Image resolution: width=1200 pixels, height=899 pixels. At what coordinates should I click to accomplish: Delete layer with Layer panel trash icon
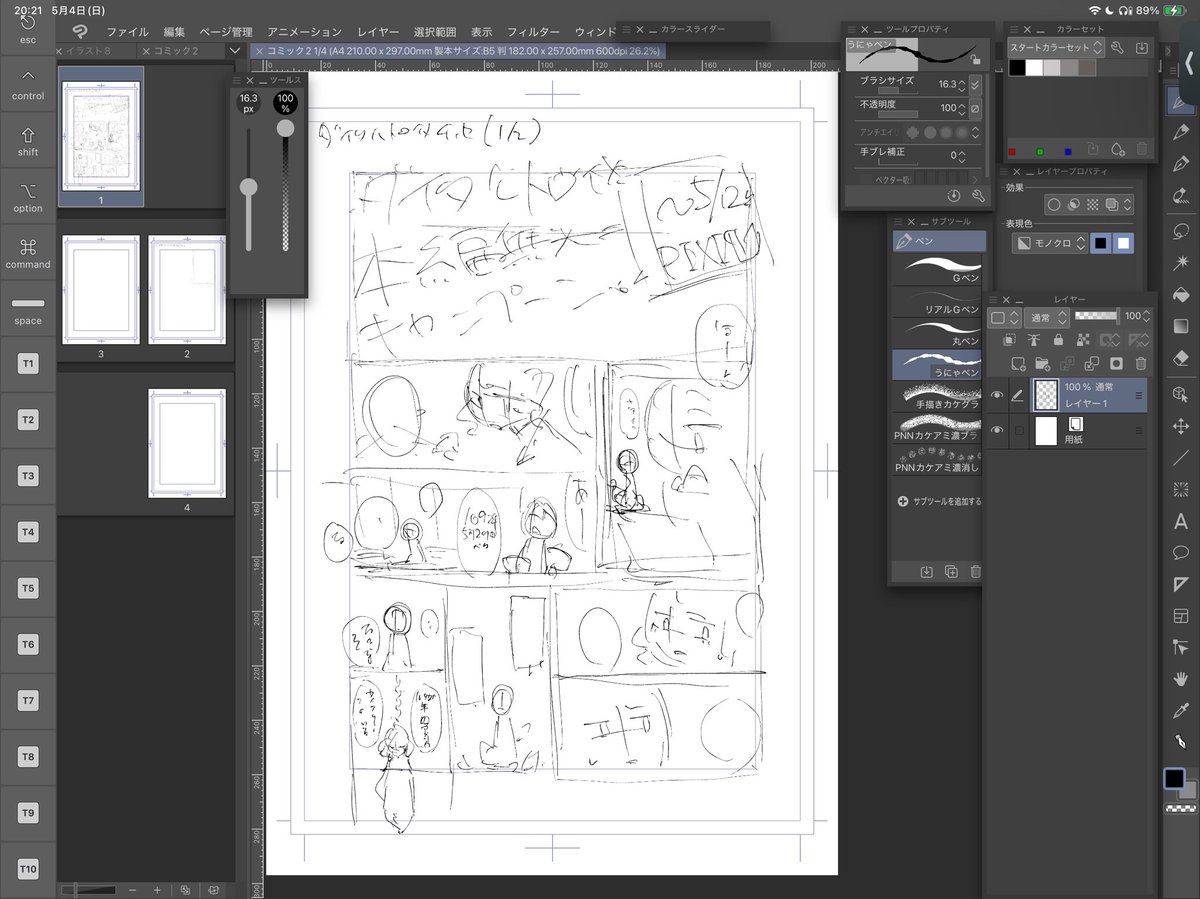(1141, 363)
